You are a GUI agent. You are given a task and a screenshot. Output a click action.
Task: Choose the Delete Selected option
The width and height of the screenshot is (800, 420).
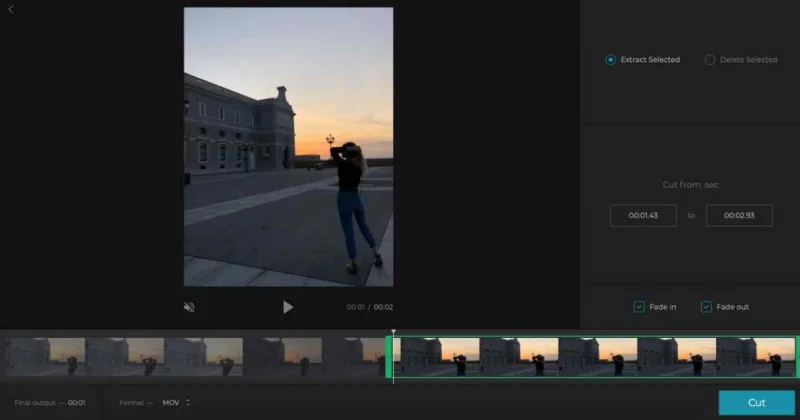710,60
